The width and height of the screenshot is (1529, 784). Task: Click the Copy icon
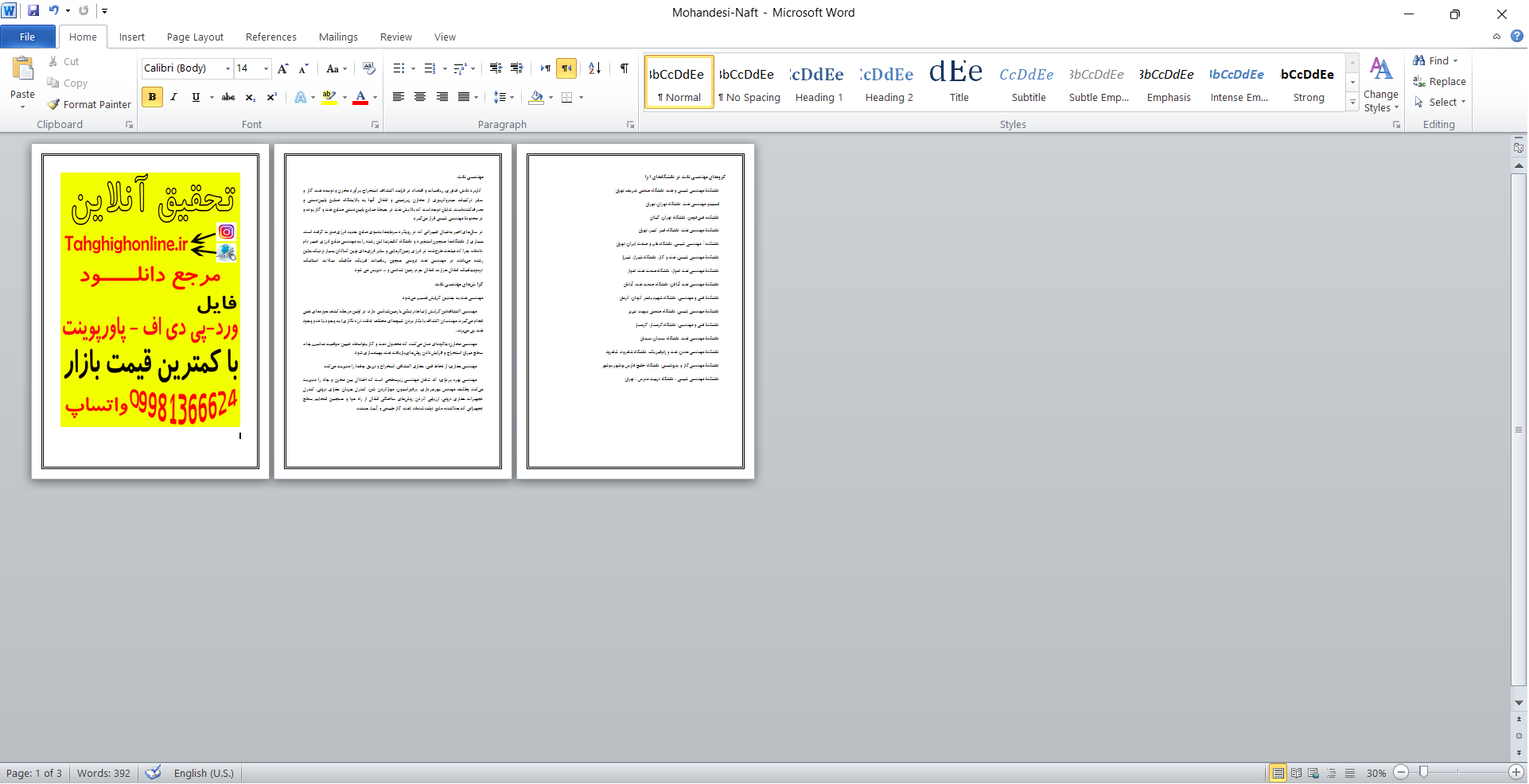coord(53,83)
